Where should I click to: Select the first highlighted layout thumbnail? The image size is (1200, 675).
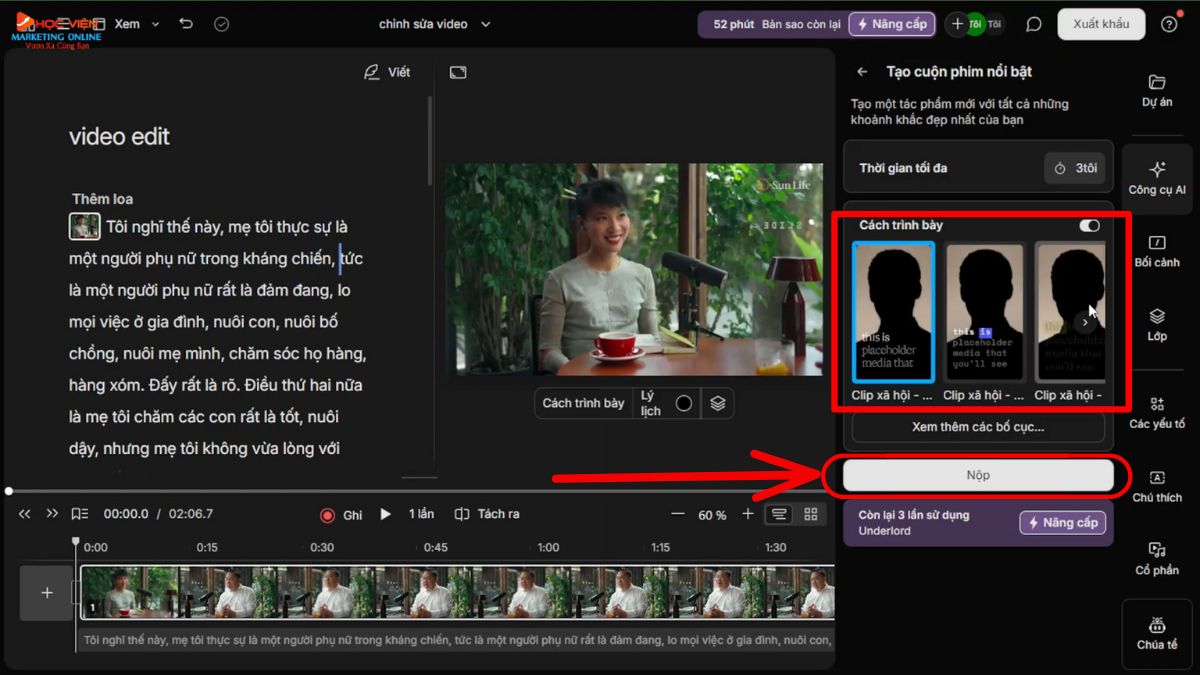(894, 312)
